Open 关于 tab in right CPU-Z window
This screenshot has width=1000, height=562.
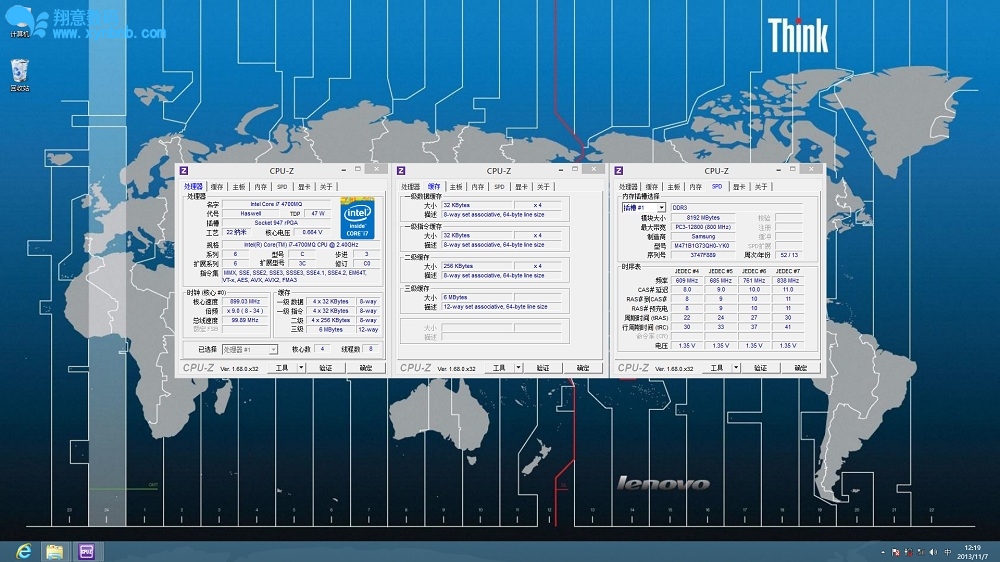pos(761,187)
